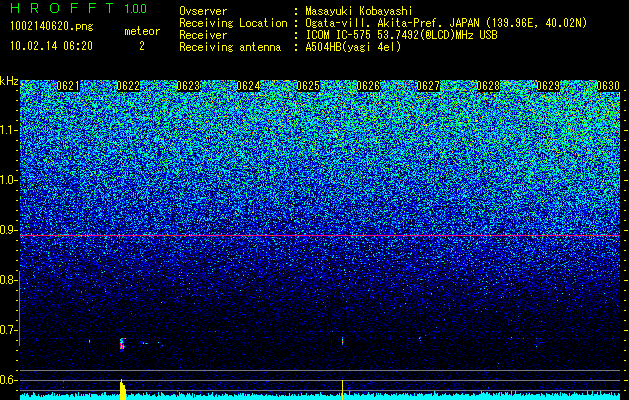Click the 0.8 kHz axis label
This screenshot has width=629, height=400.
pyautogui.click(x=8, y=280)
